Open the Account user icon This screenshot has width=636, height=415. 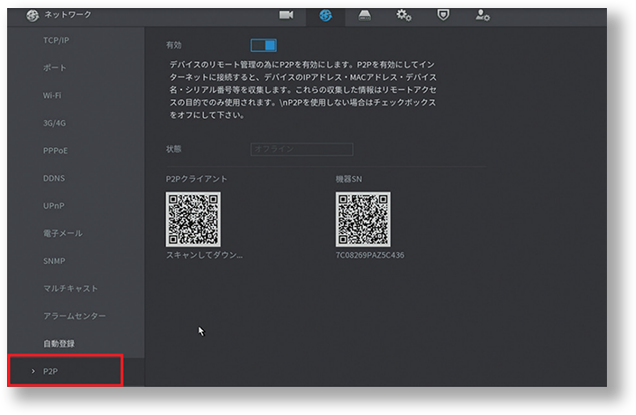[482, 15]
